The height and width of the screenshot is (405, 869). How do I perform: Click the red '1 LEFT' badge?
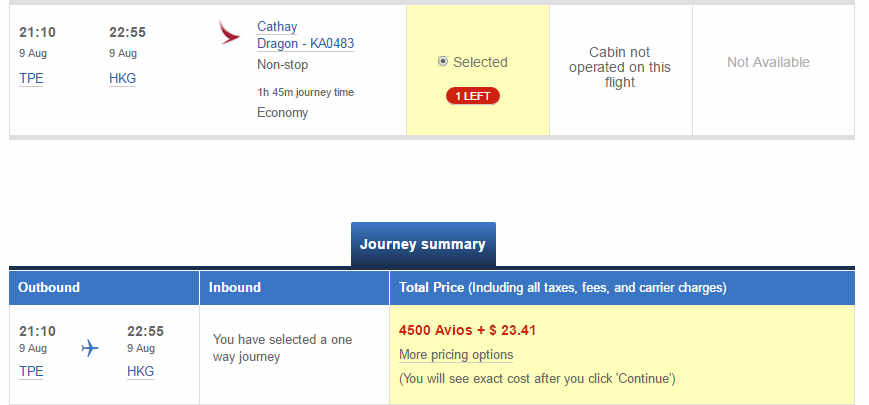click(x=473, y=96)
